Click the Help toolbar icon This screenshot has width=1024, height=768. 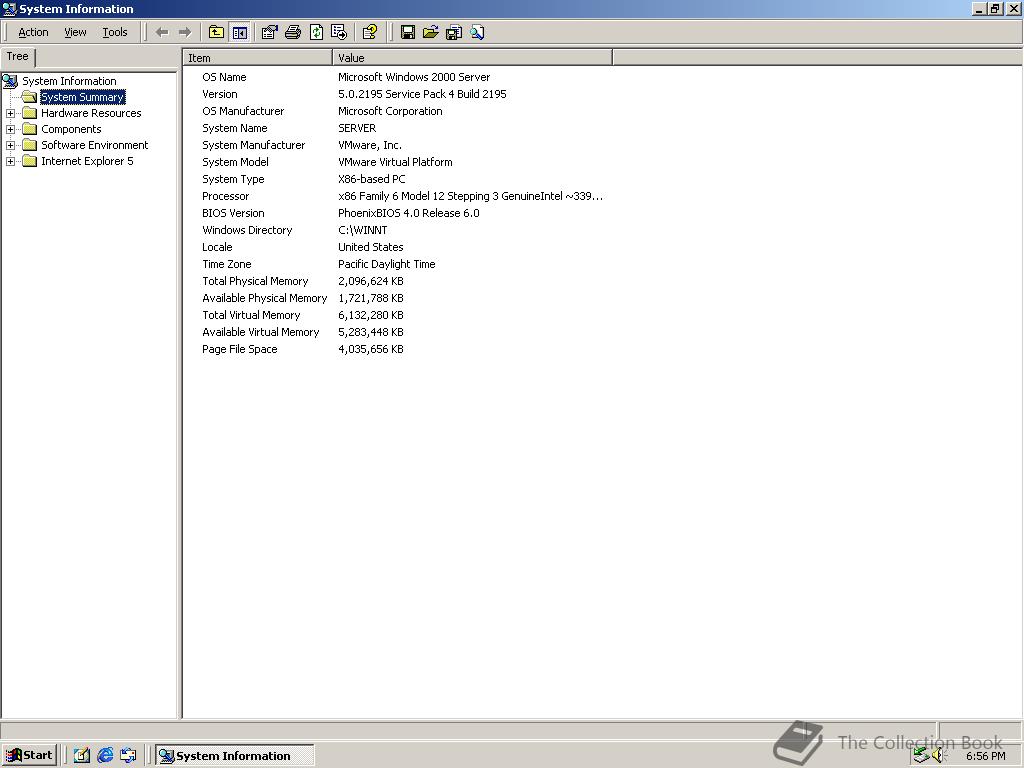pyautogui.click(x=370, y=32)
